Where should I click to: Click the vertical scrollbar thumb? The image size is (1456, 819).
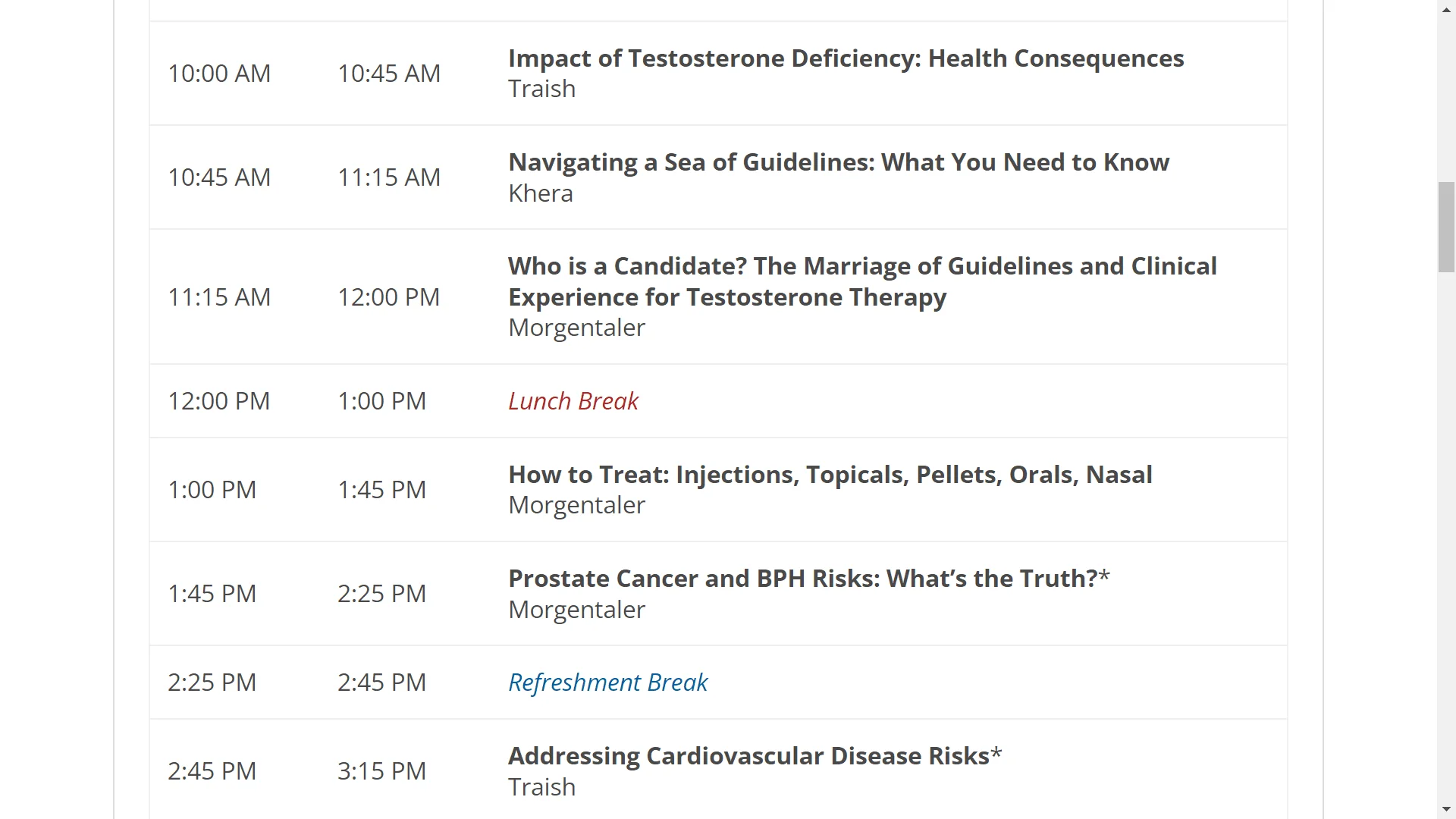1446,227
